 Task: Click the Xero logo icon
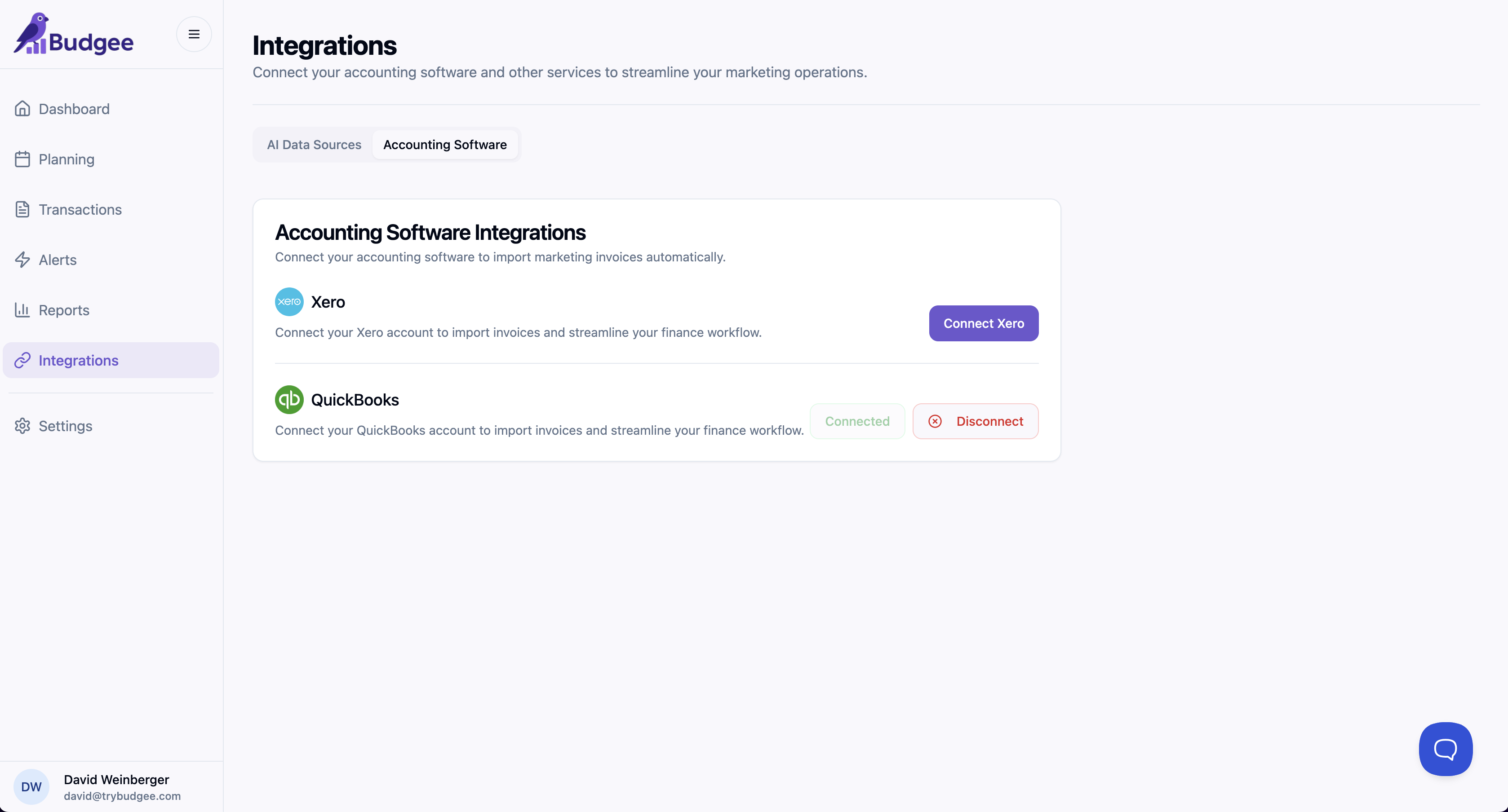[289, 302]
